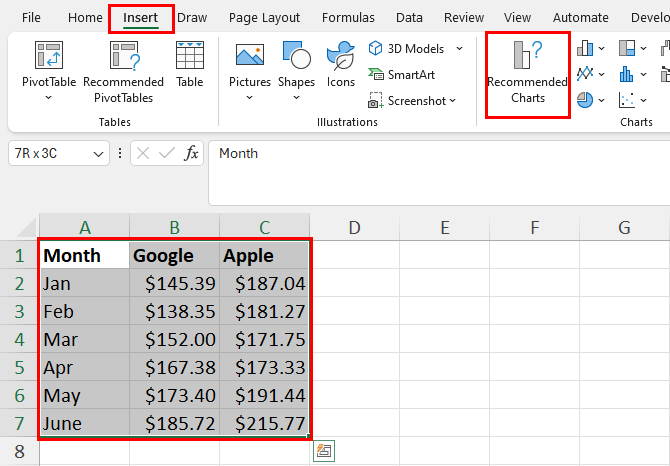Insert a Table from the ribbon
This screenshot has width=670, height=466.
pos(190,64)
